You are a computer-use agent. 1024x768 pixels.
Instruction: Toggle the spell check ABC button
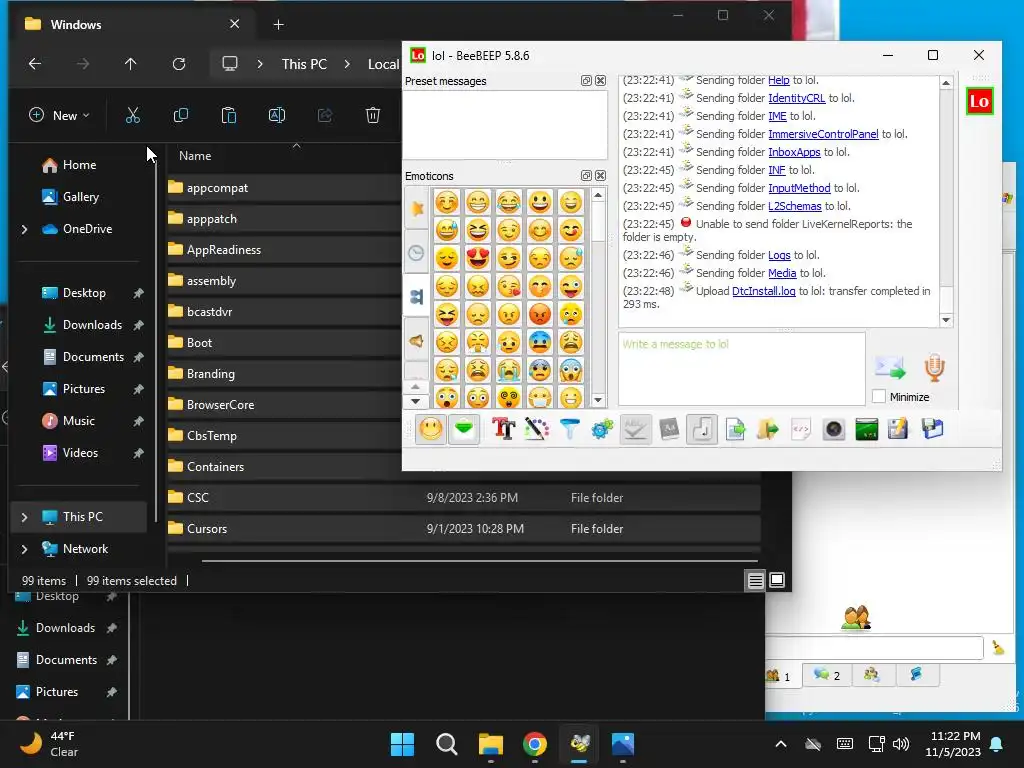(x=635, y=429)
